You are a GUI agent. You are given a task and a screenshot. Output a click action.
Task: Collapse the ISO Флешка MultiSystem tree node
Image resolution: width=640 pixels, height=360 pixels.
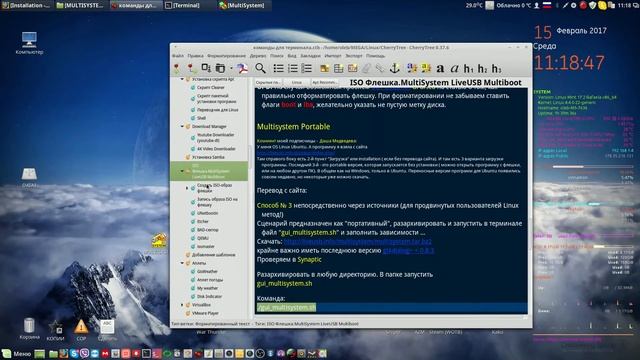[182, 171]
